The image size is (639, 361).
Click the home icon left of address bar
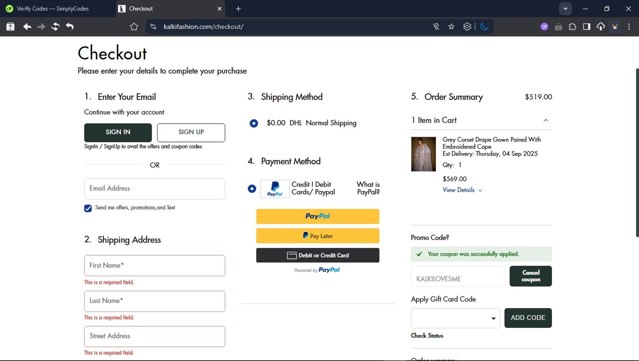[134, 26]
